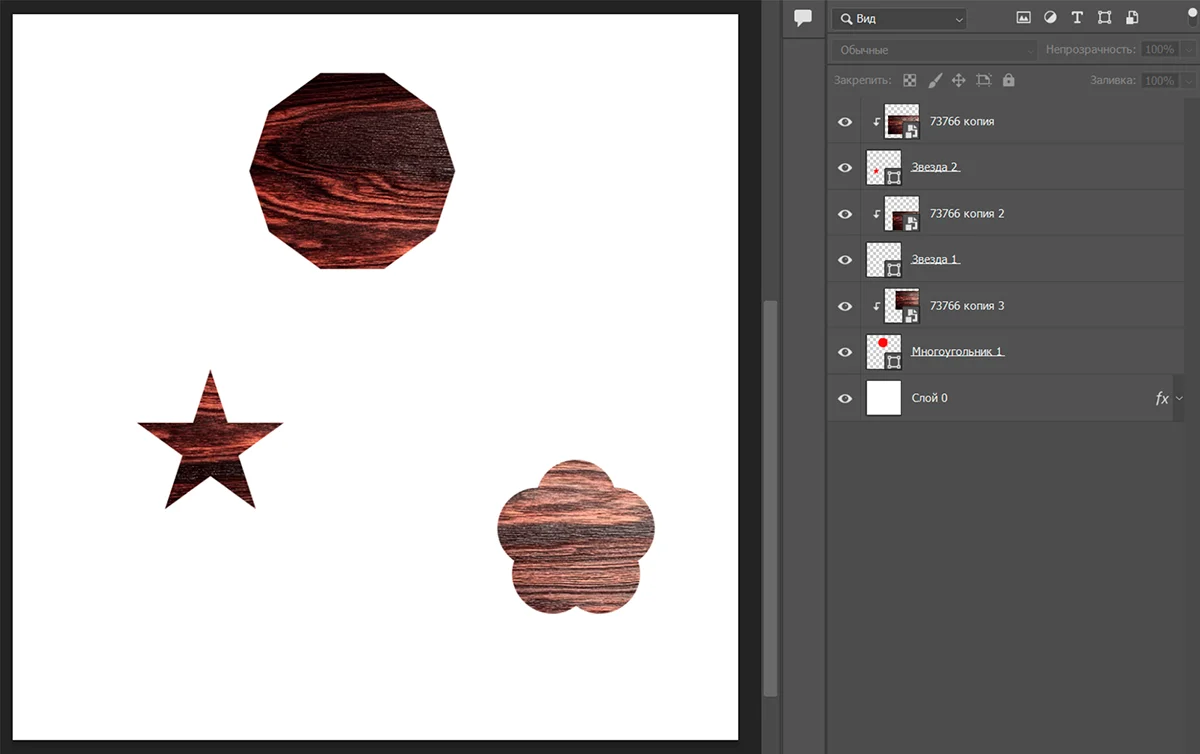Lock artboard nesting icon

tap(983, 80)
